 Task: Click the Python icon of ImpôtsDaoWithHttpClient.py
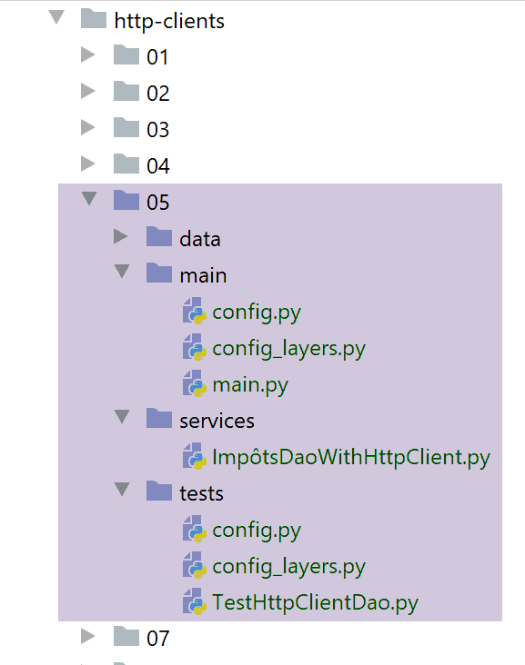pos(195,456)
